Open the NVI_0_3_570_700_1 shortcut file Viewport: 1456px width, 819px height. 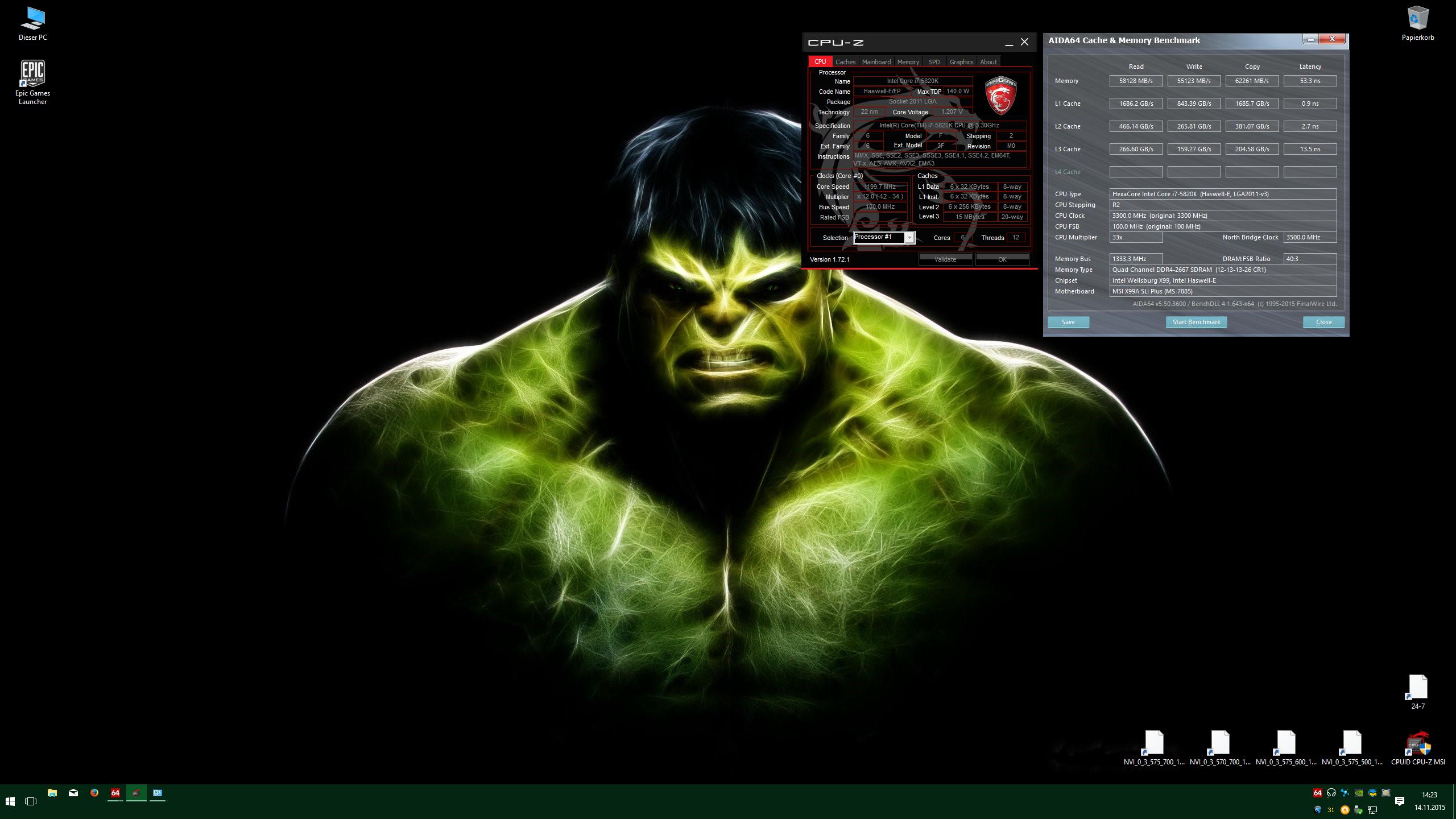tap(1220, 748)
